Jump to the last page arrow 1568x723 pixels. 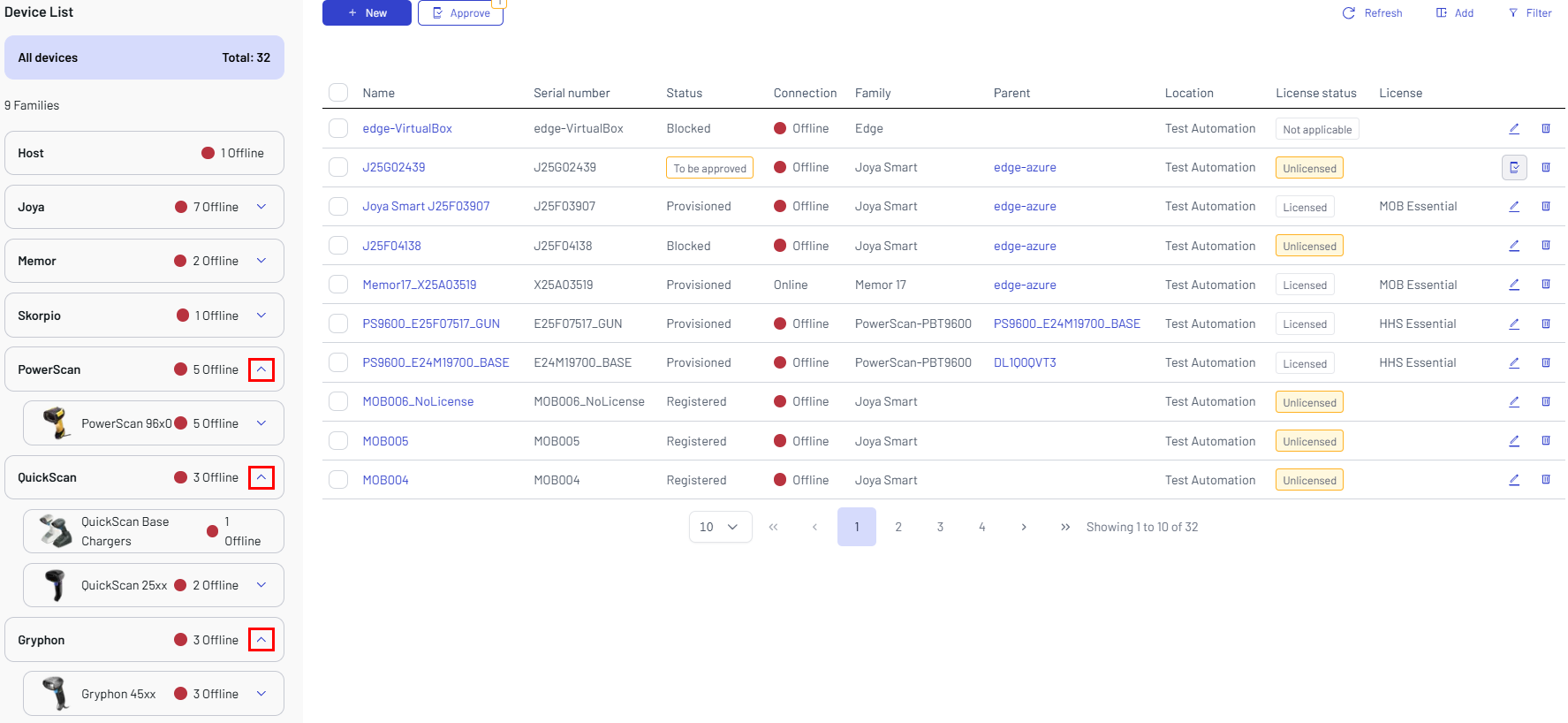pyautogui.click(x=1065, y=527)
